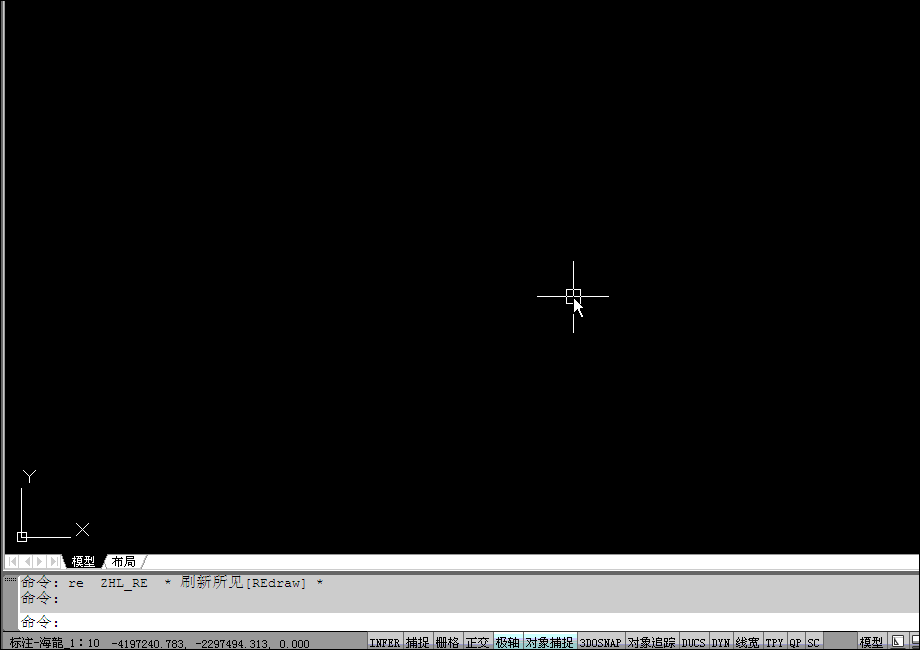Screen dimensions: 920x650
Task: Toggle 正交 ortho mode
Action: click(477, 642)
